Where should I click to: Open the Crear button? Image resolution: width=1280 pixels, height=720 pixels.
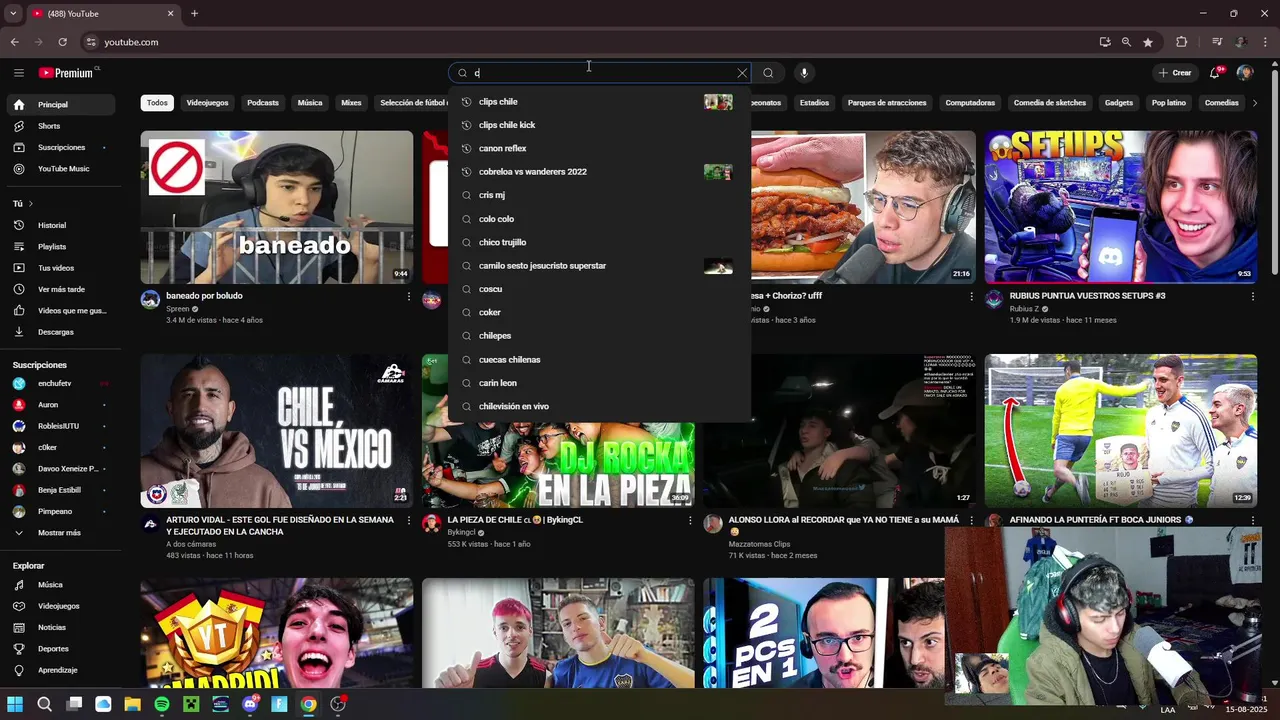pos(1175,73)
